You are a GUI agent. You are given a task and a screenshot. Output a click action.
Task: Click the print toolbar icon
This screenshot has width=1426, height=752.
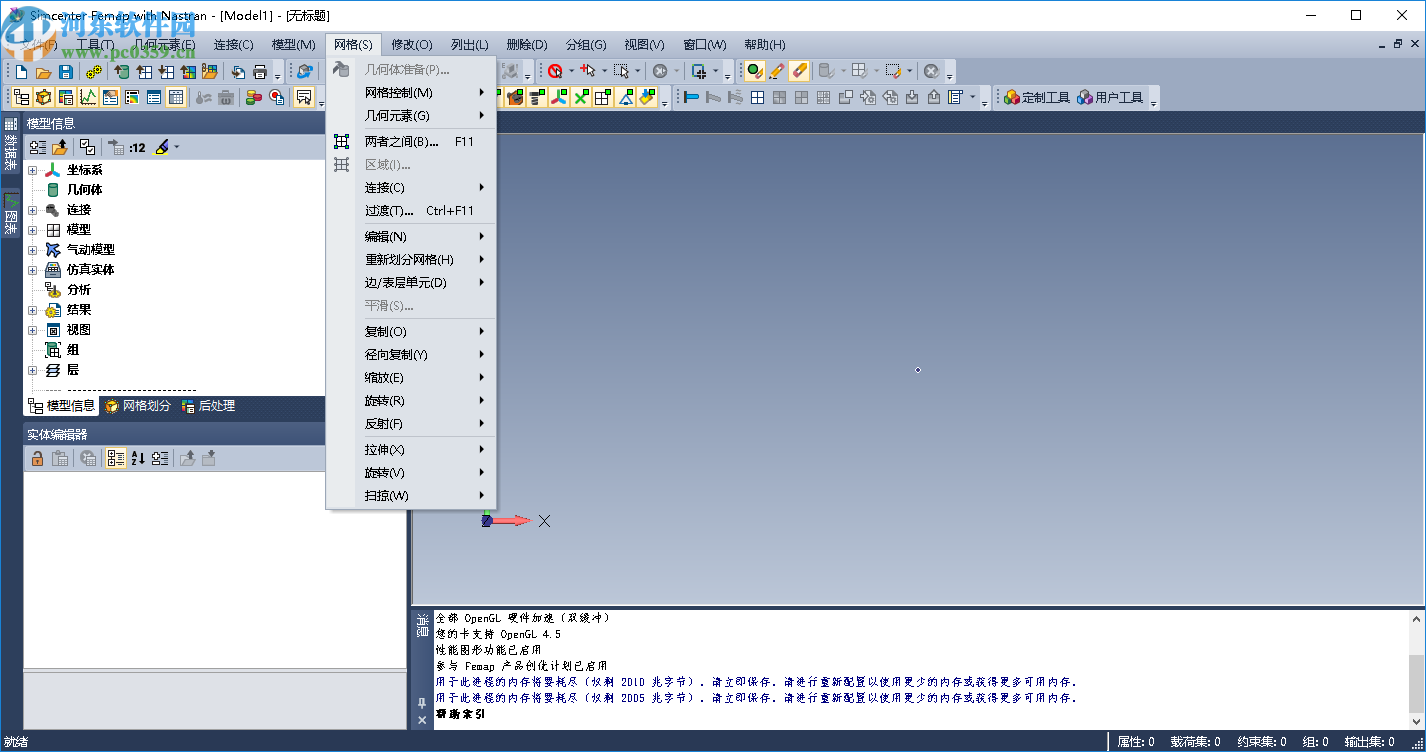(260, 70)
